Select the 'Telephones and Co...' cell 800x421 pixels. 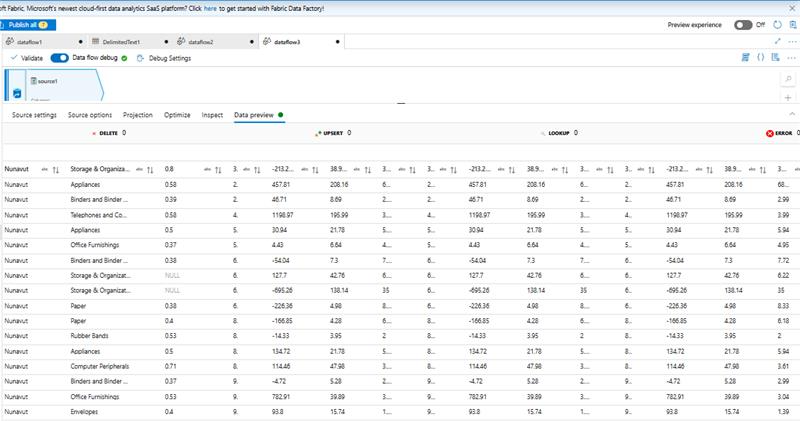click(x=98, y=215)
